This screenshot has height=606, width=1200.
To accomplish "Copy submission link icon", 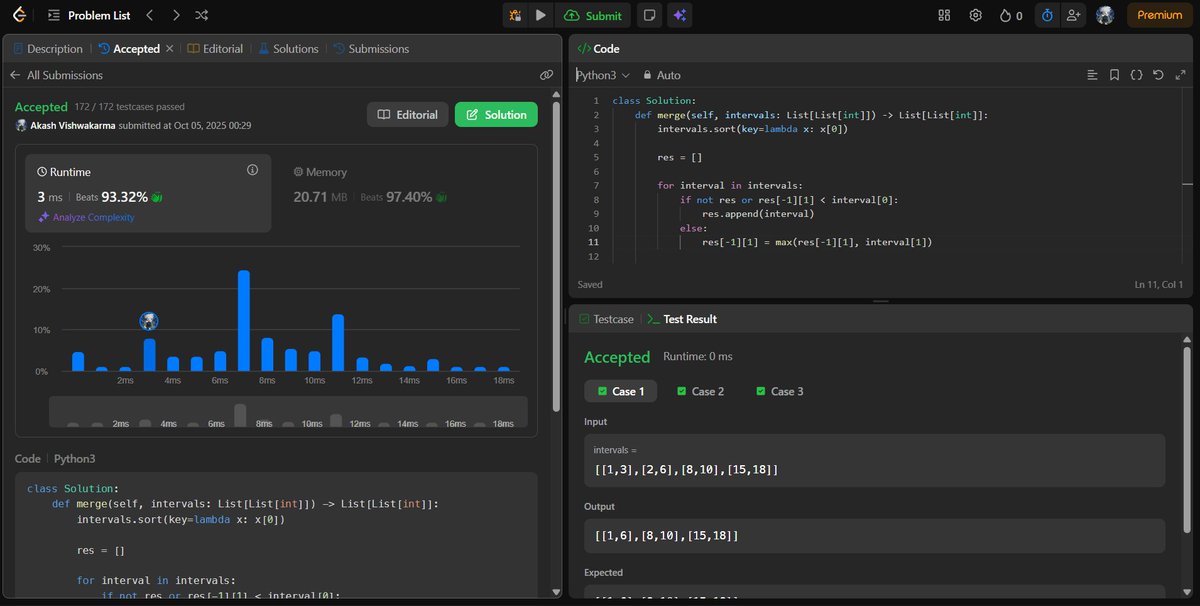I will [x=546, y=75].
